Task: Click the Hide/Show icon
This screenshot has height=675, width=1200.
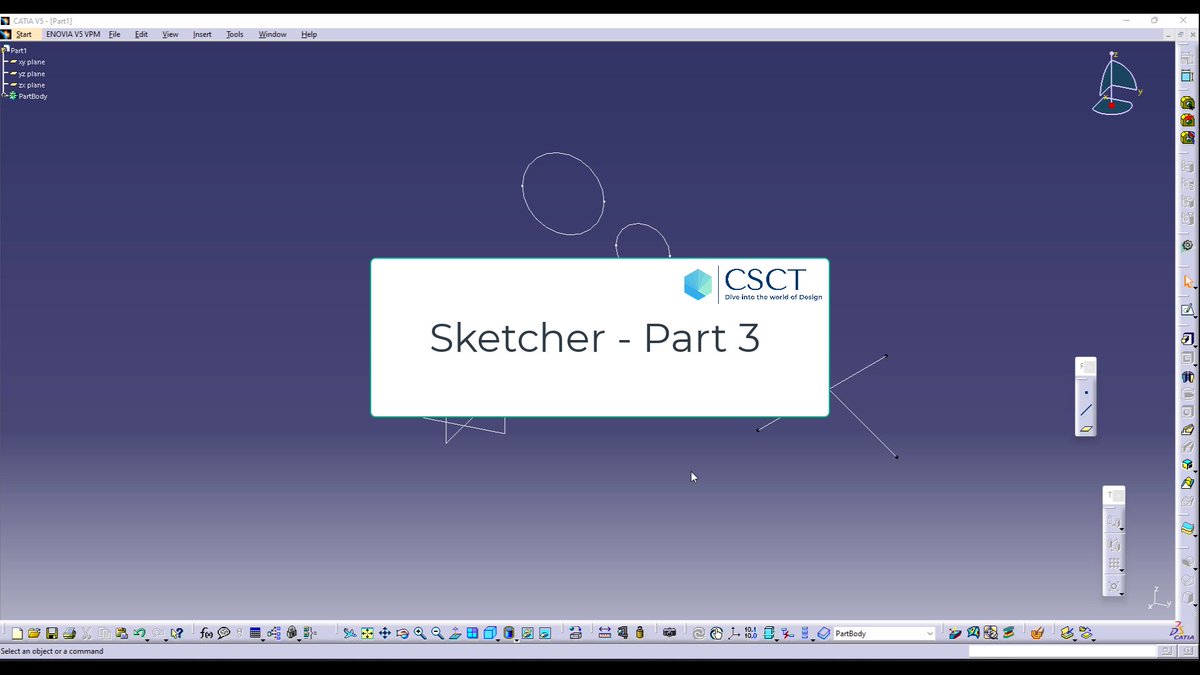Action: (x=527, y=633)
